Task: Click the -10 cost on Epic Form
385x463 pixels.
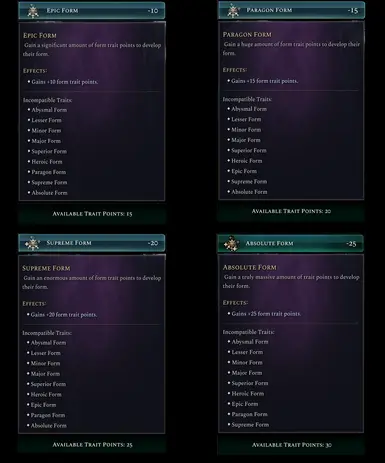Action: (153, 11)
